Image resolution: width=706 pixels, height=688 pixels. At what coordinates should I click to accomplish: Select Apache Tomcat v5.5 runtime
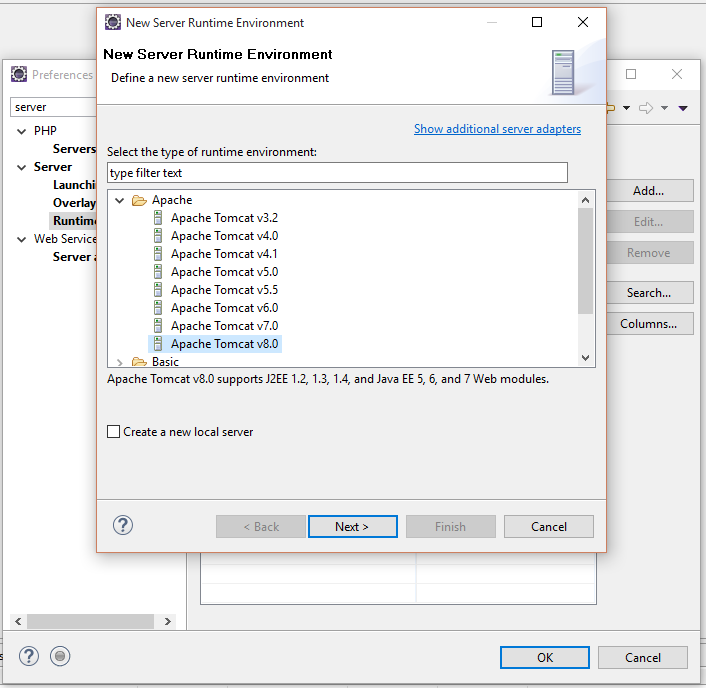click(x=224, y=290)
